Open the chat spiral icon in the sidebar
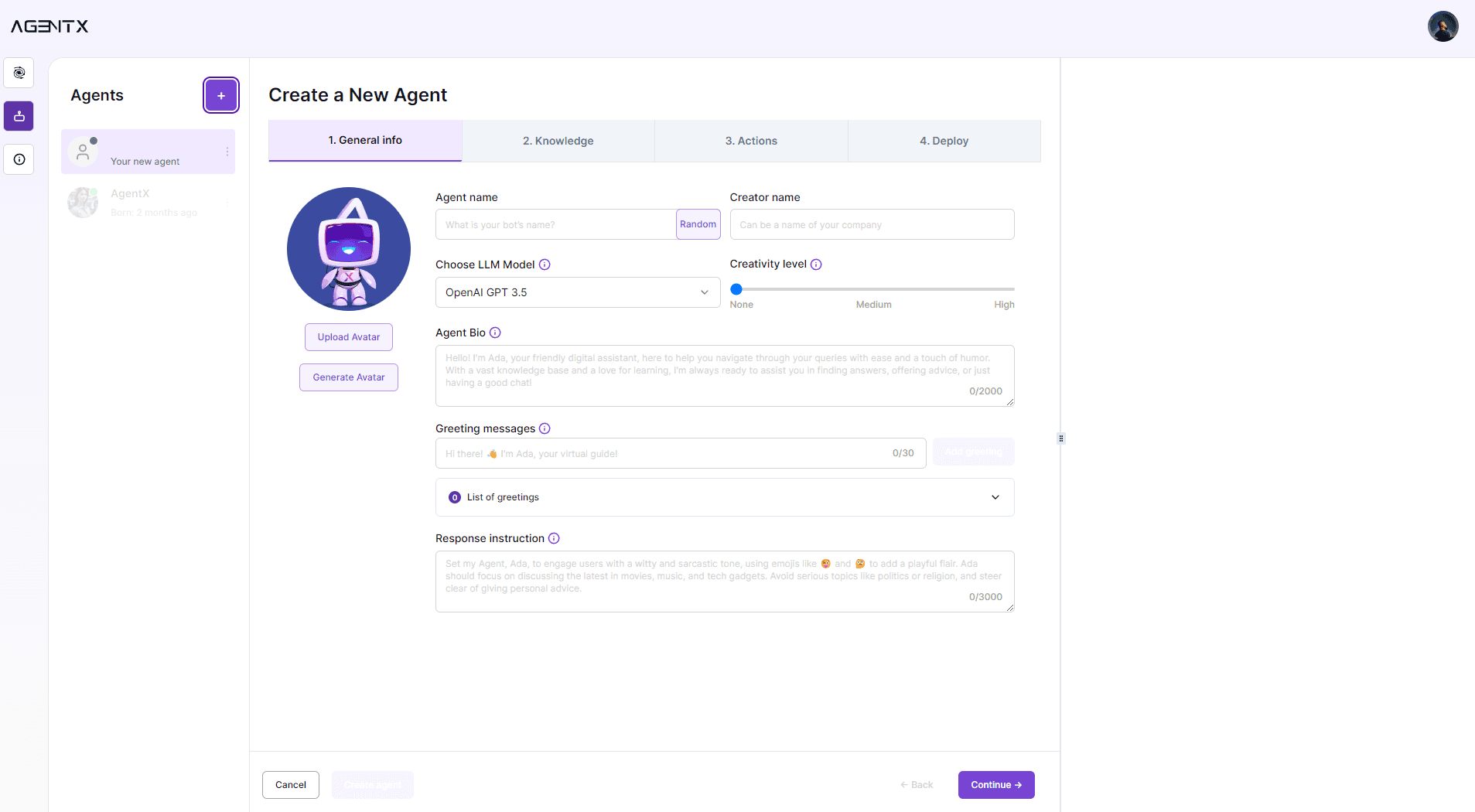Image resolution: width=1475 pixels, height=812 pixels. coord(19,73)
